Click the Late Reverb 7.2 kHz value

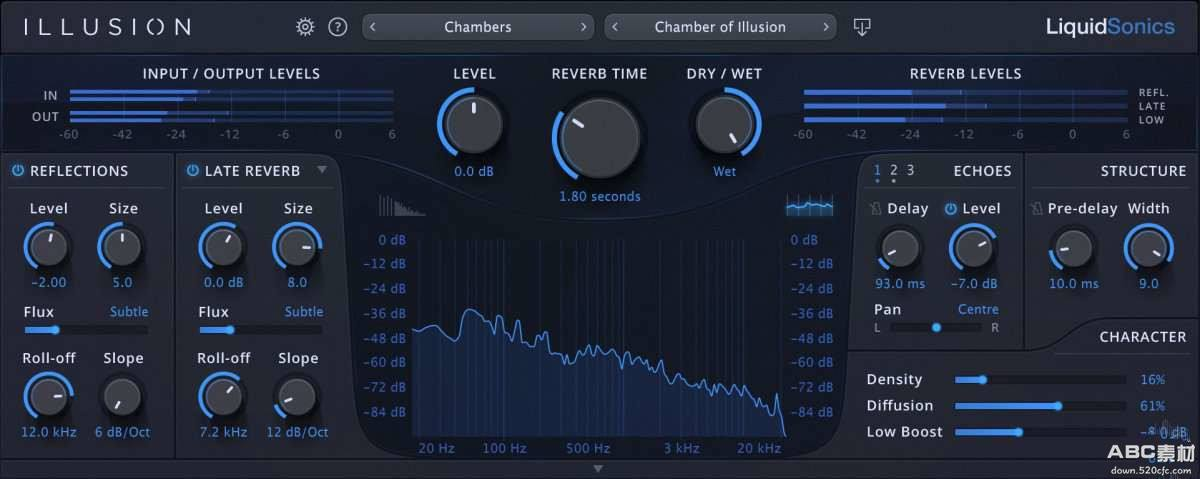pos(223,432)
